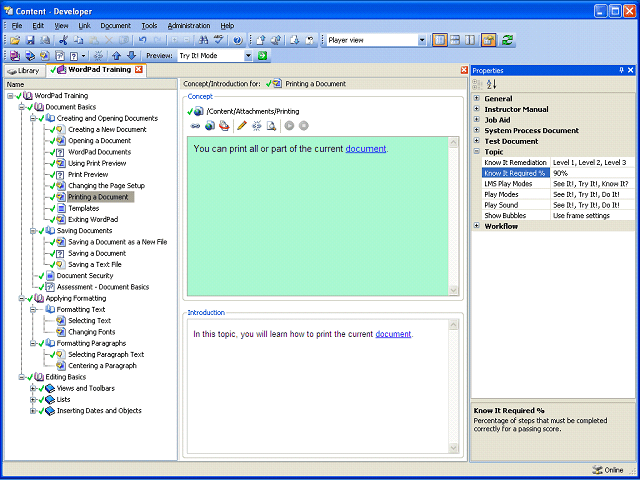640x480 pixels.
Task: Click the Print icon next to Save
Action: pyautogui.click(x=45, y=40)
